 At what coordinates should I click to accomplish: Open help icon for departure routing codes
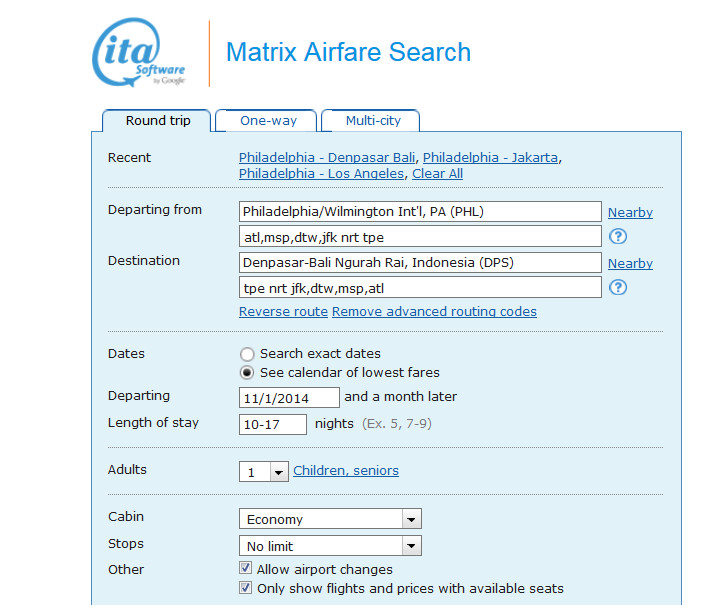coord(618,236)
